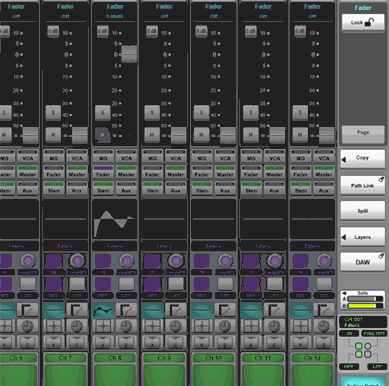Screen dimensions: 389x386
Task: Select the Fader tab on Ch 8
Action: coord(103,172)
